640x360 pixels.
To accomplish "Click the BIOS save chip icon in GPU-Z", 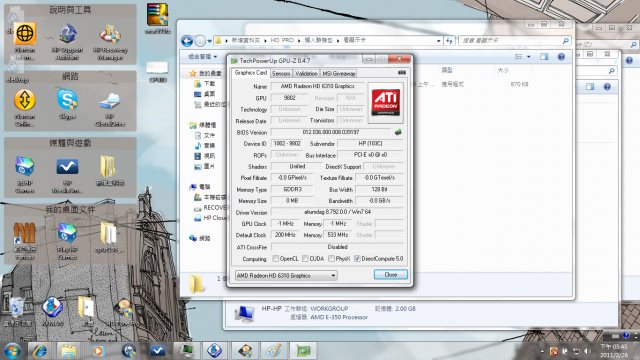I will pos(398,132).
